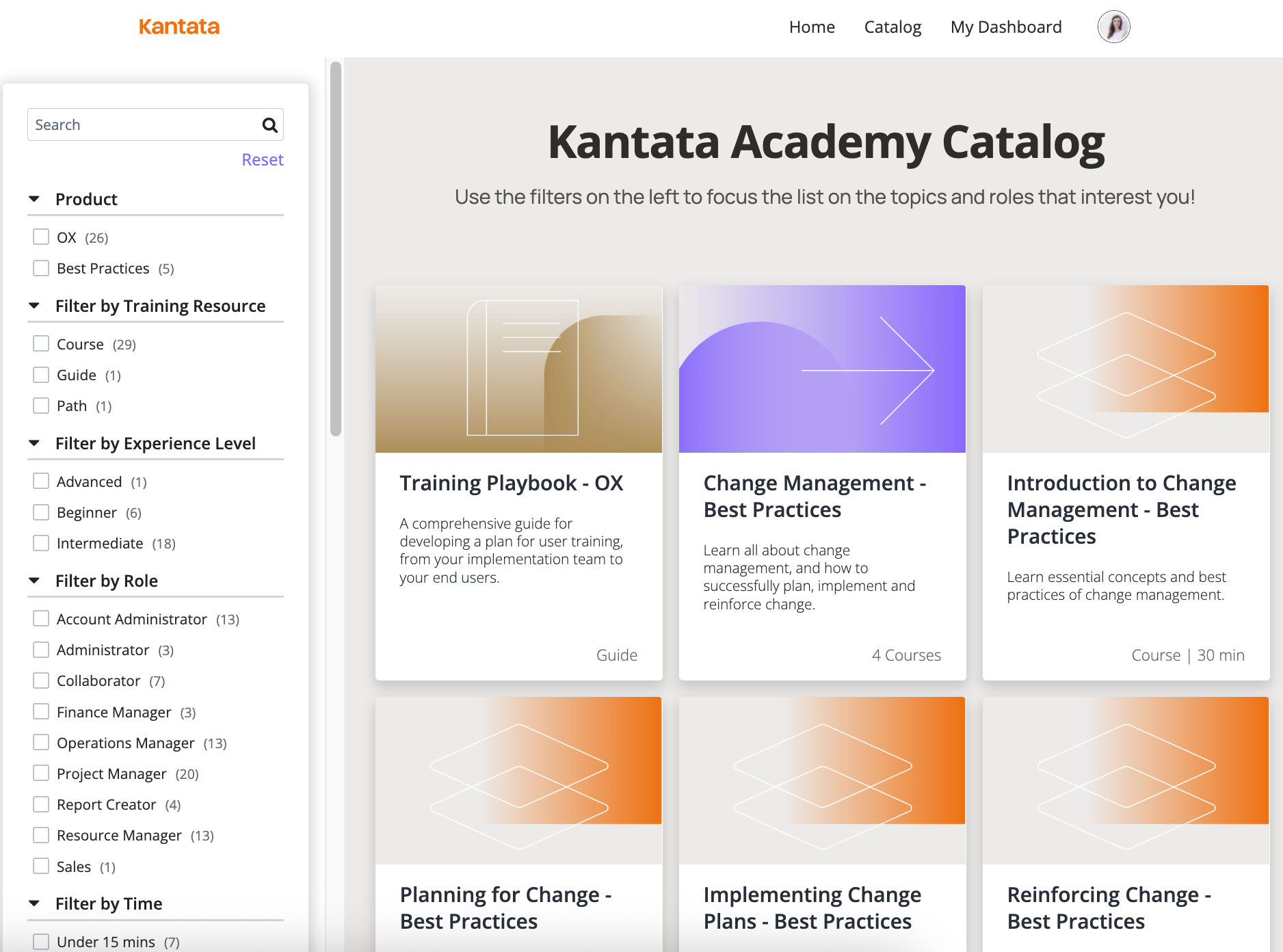
Task: Open Reinforcing Change card thumbnail
Action: tap(1126, 780)
